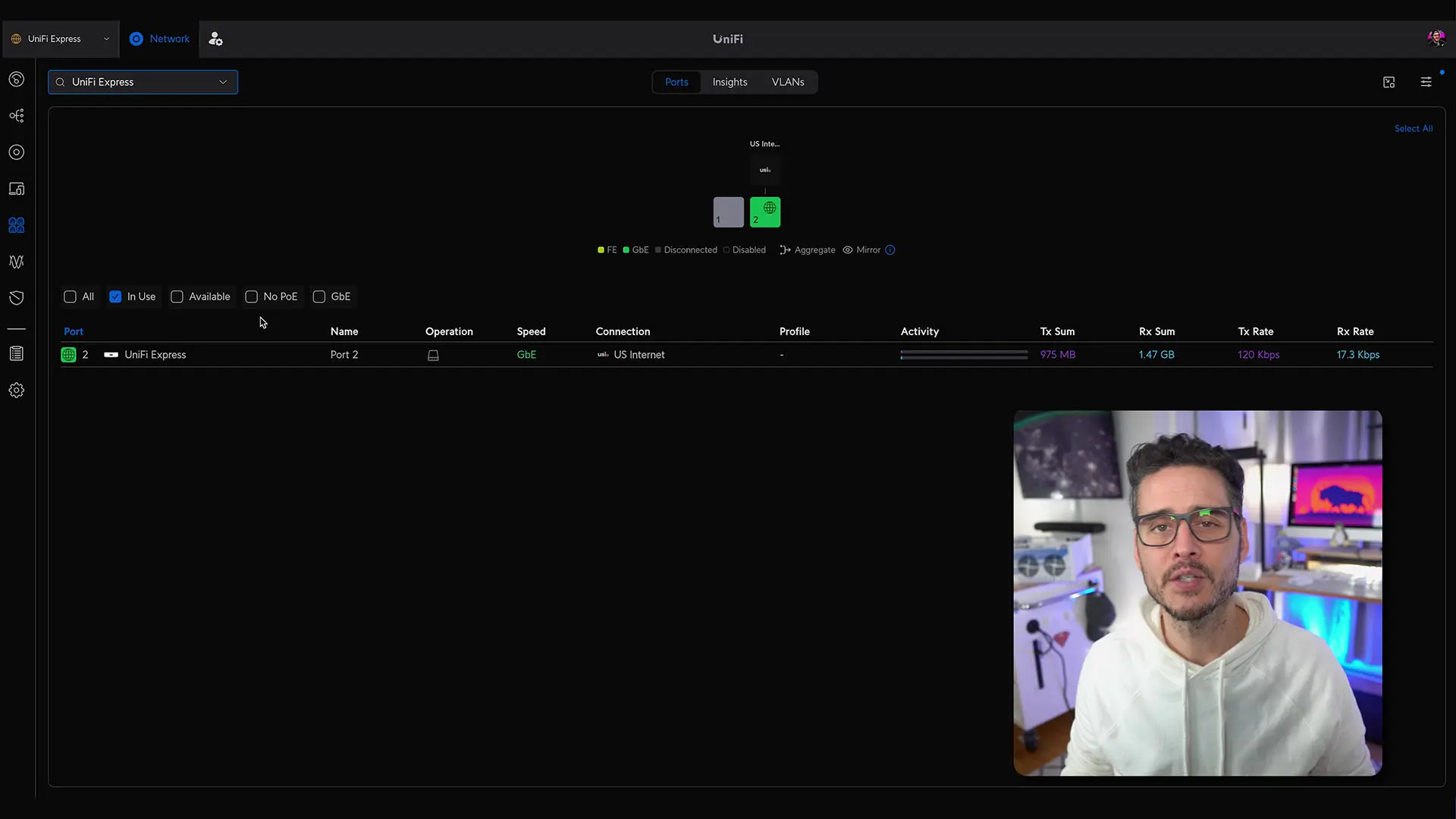Click the Mirror eye legend icon
The height and width of the screenshot is (819, 1456).
coord(848,250)
